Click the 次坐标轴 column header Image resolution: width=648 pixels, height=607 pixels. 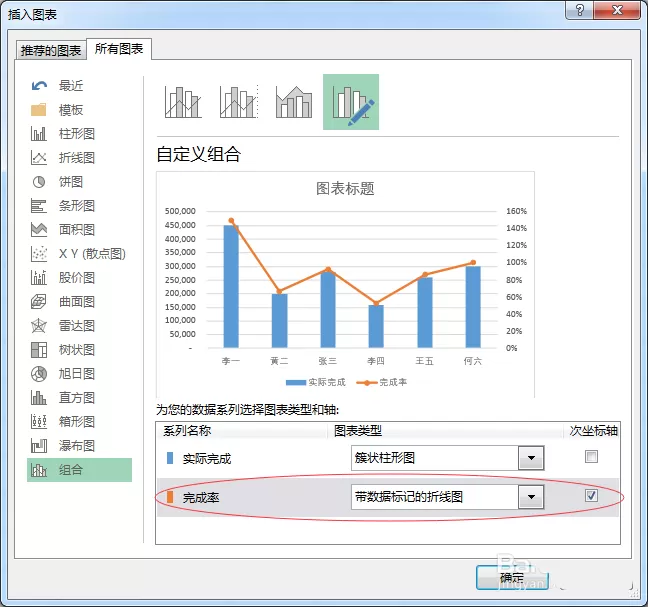(x=594, y=431)
